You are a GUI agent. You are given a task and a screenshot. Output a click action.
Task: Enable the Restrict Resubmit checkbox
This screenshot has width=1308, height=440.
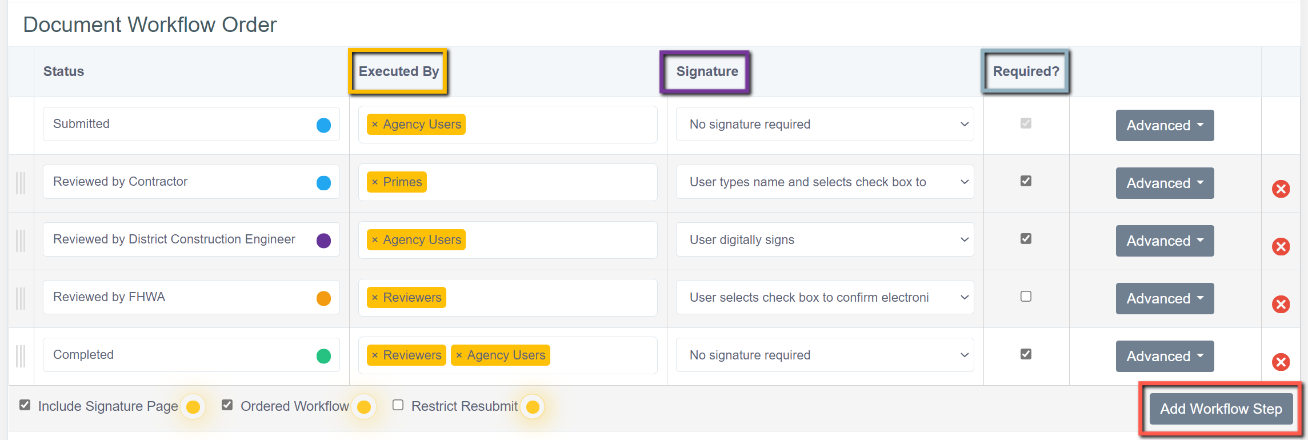click(x=398, y=406)
